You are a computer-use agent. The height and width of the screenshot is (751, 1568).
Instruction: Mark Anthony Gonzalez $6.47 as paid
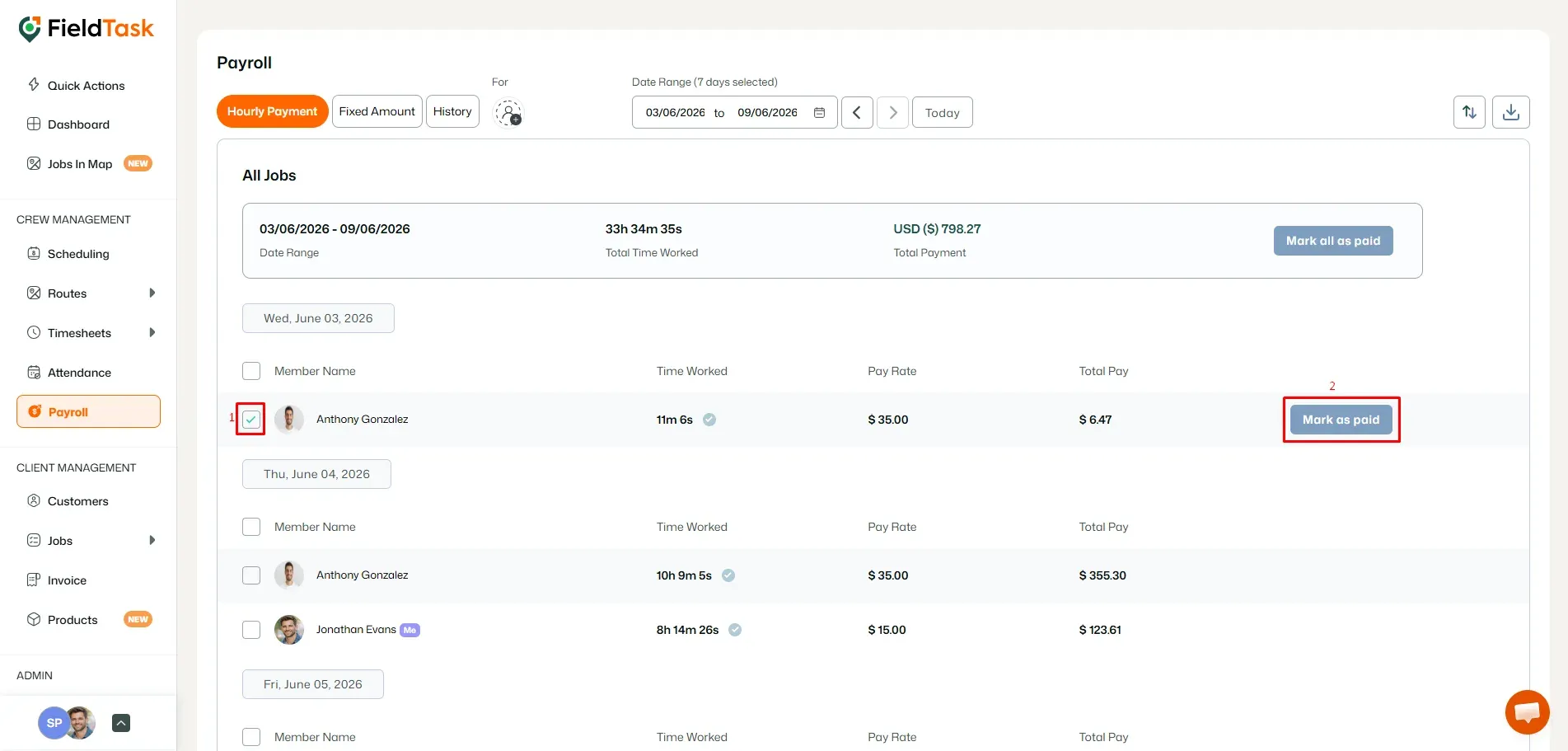(x=1341, y=420)
